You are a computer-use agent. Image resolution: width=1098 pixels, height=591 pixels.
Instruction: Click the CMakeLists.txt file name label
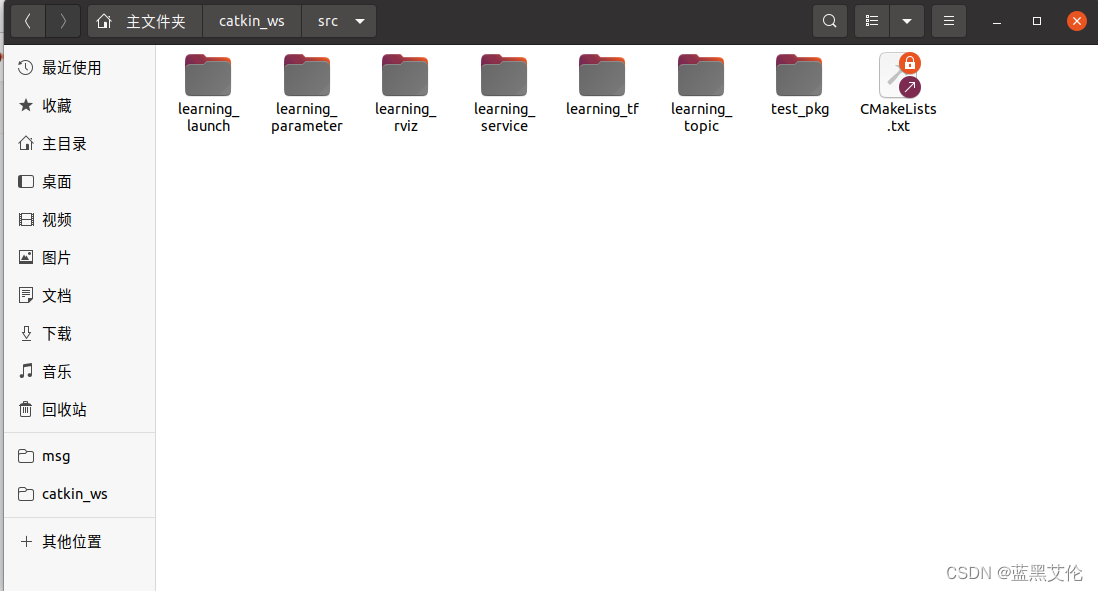(898, 118)
